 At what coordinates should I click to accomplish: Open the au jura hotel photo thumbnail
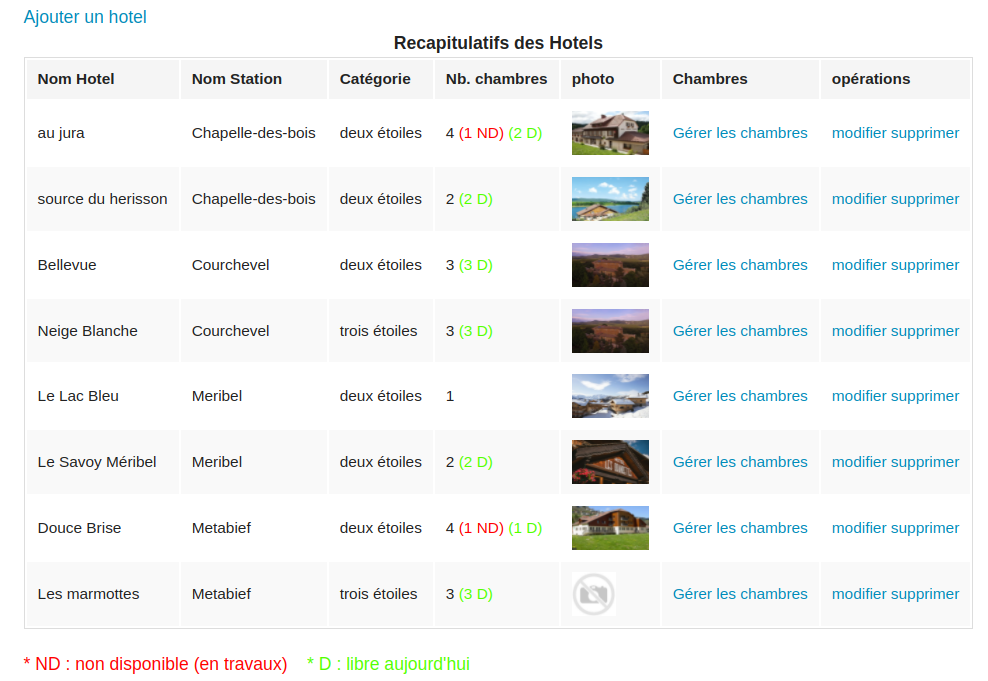pos(610,133)
